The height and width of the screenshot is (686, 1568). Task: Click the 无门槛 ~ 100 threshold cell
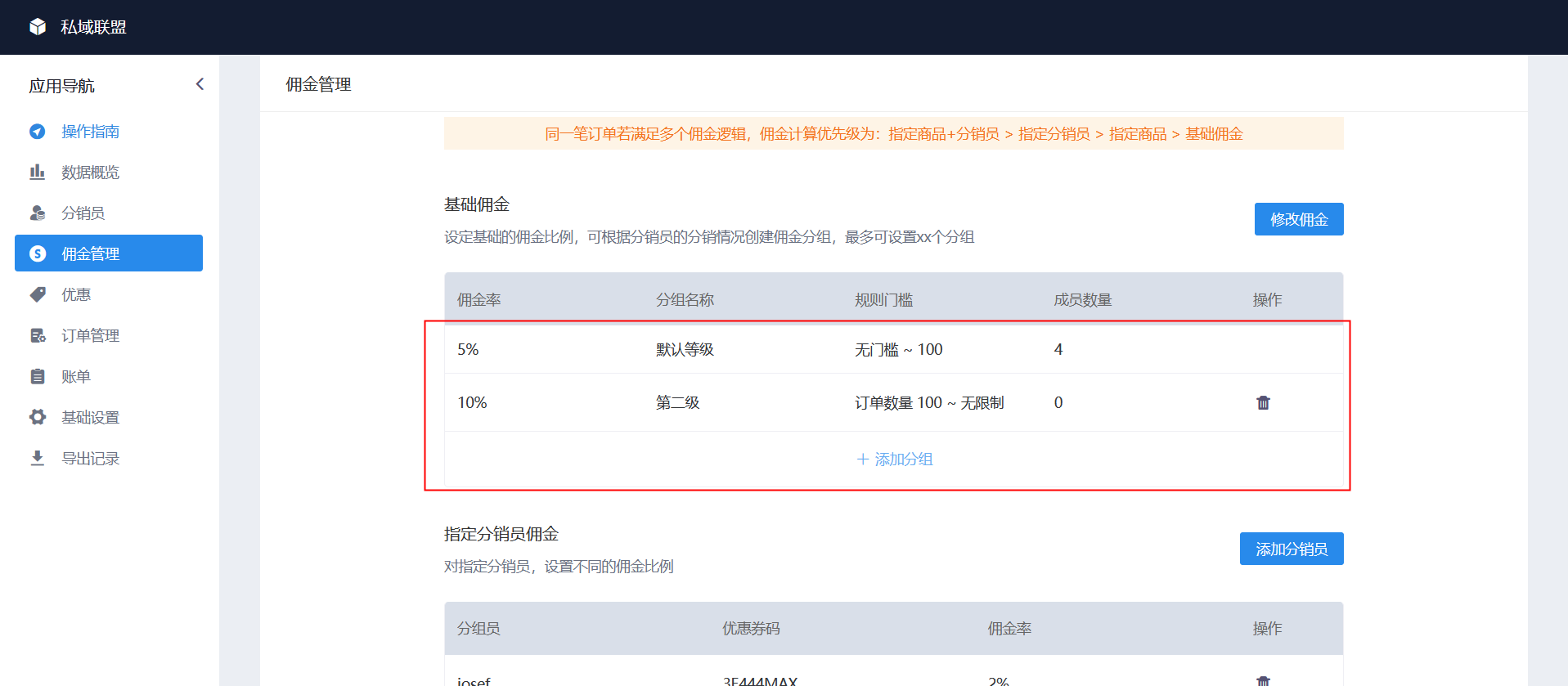898,349
